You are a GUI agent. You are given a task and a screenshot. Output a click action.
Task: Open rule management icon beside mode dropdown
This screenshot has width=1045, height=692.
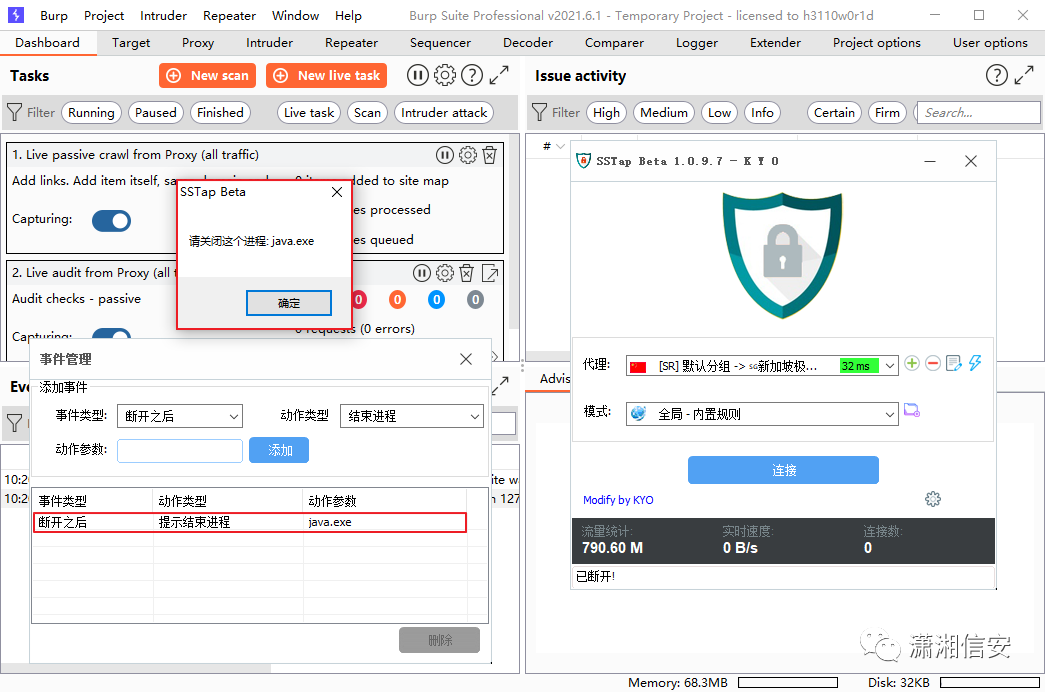[912, 411]
